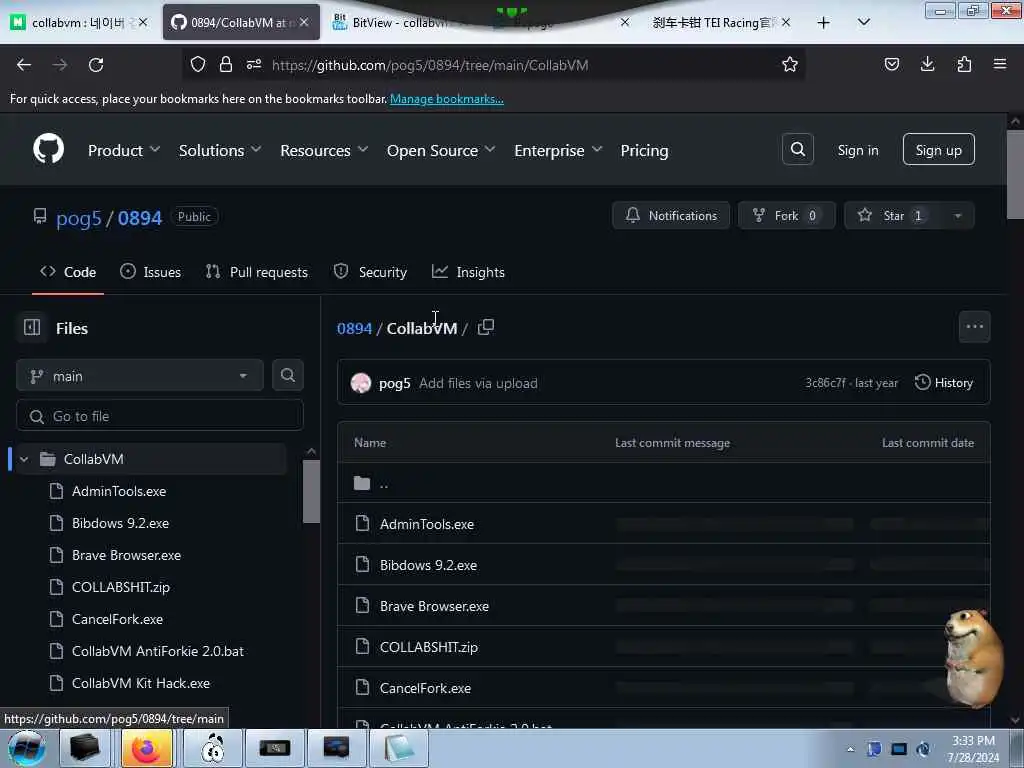The height and width of the screenshot is (768, 1024).
Task: Click the pog5 owner link in repo title
Action: (78, 217)
